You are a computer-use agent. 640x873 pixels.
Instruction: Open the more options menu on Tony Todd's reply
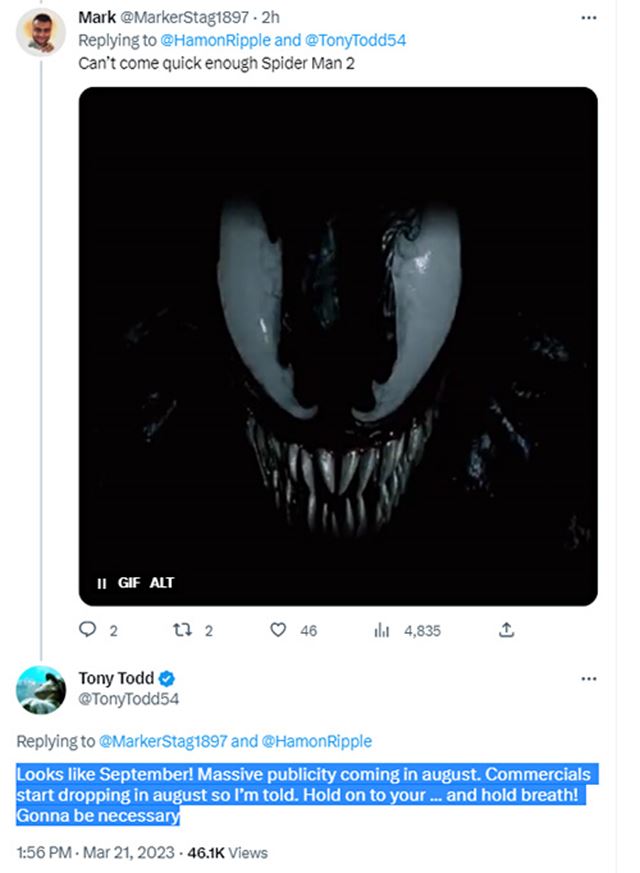pos(589,678)
